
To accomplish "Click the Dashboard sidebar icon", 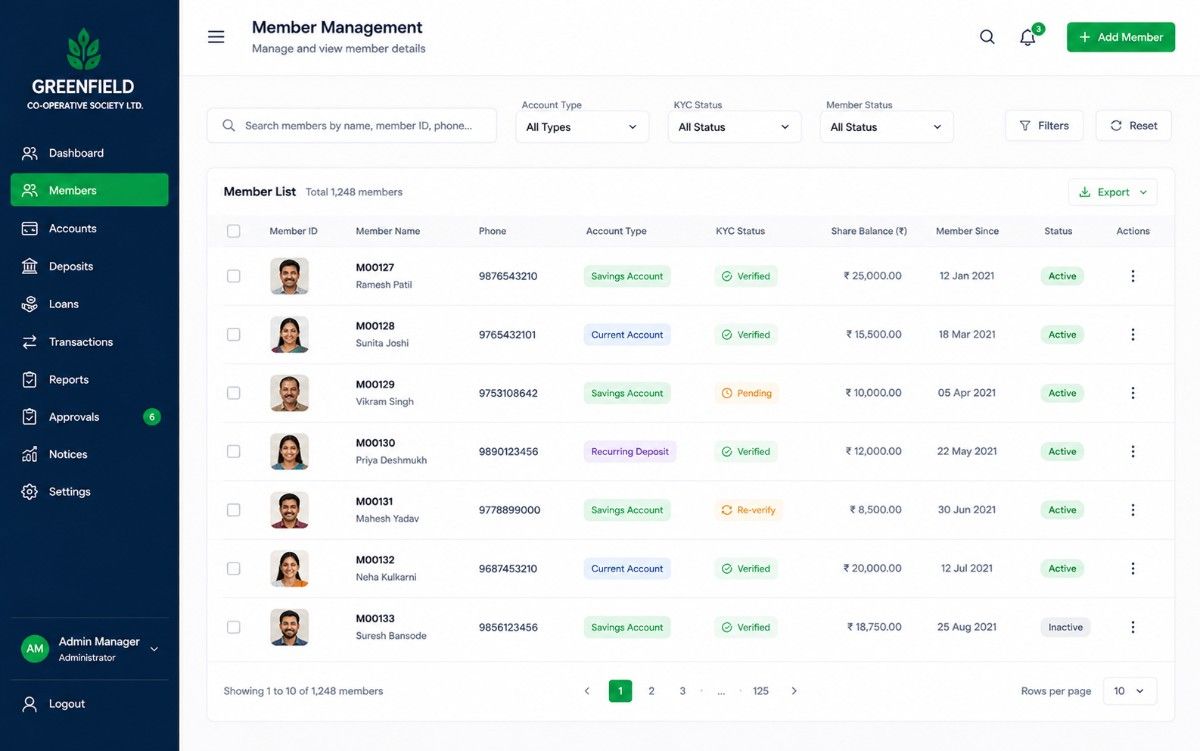I will point(30,153).
